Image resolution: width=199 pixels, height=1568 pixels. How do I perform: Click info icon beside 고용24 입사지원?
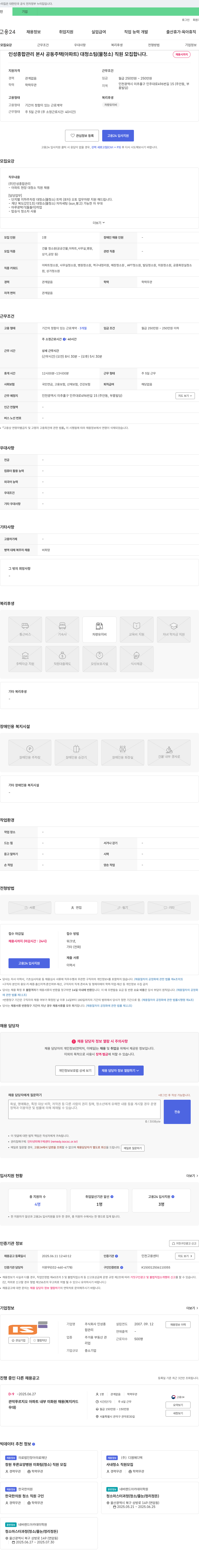coord(173,1197)
